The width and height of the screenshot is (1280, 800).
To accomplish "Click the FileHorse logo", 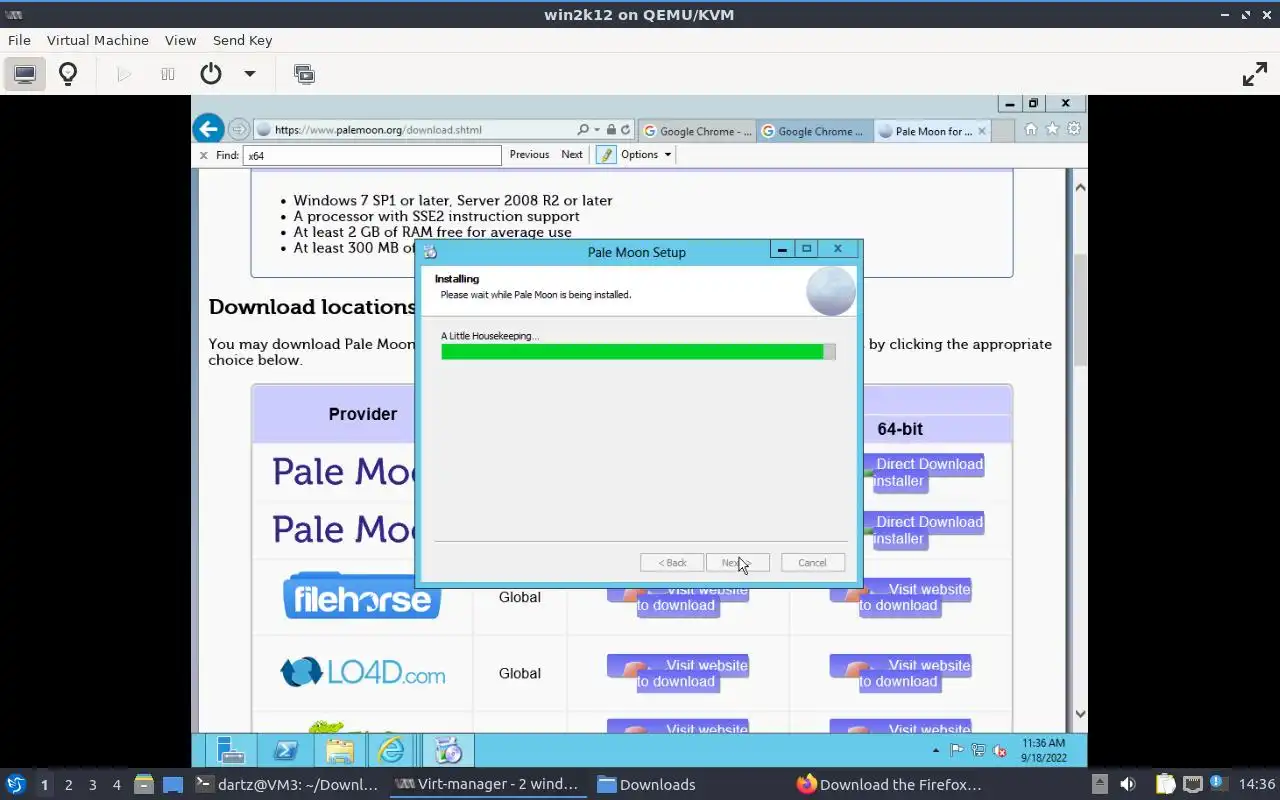I will [362, 596].
